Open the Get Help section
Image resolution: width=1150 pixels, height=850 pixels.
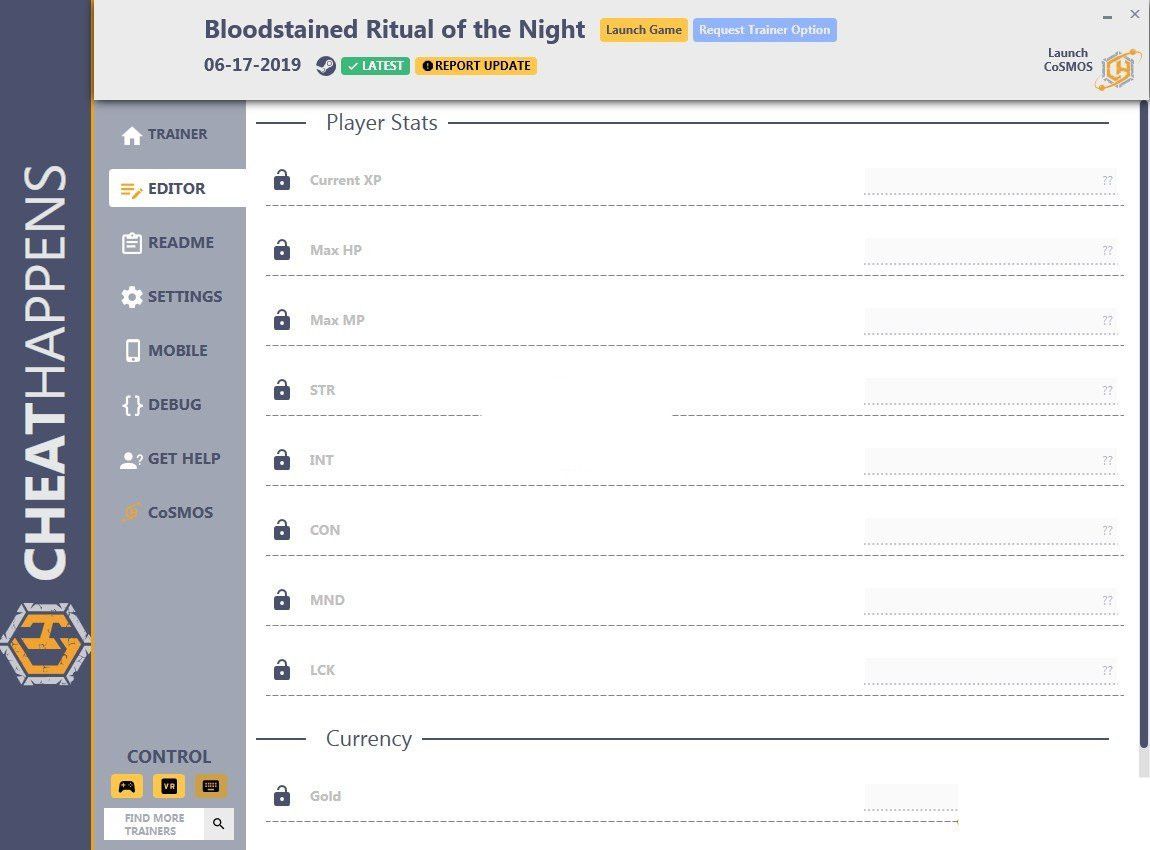click(x=170, y=459)
